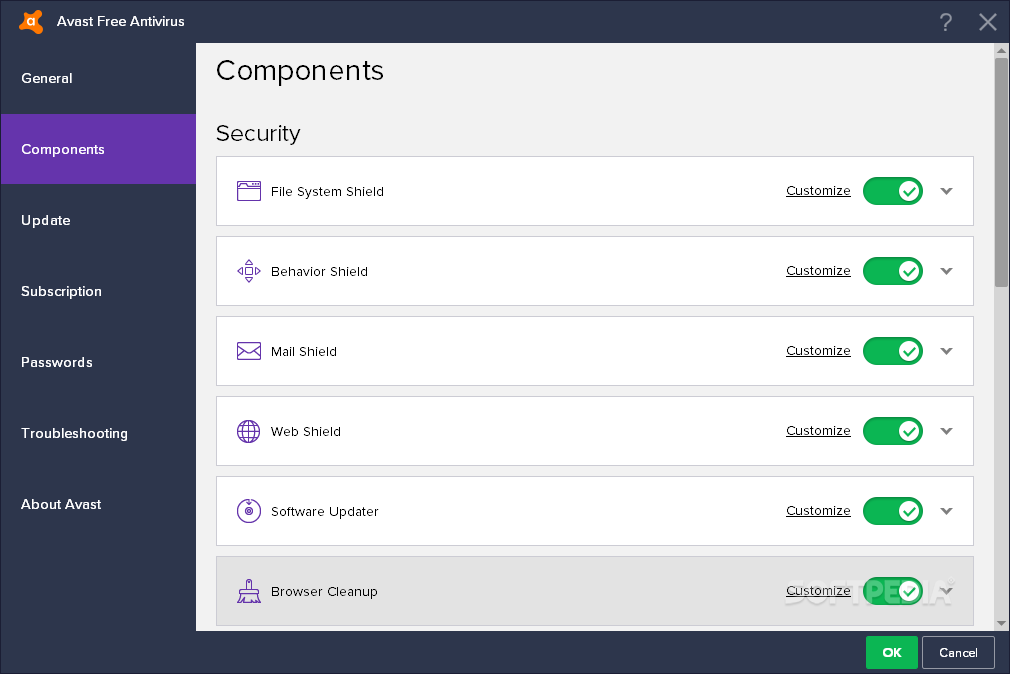
Task: Click the Web Shield globe icon
Action: (x=249, y=431)
